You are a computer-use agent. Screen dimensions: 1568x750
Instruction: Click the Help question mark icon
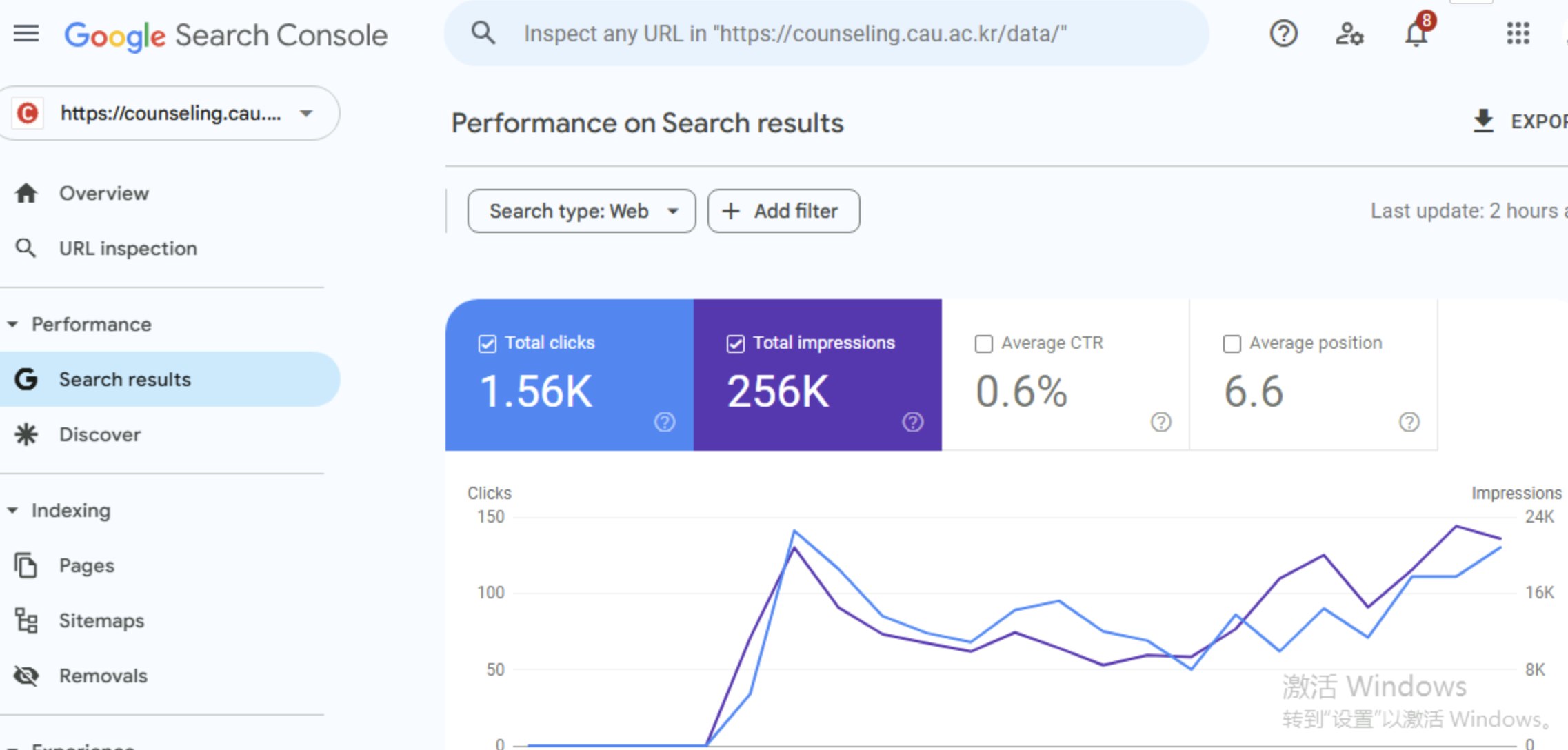pos(1283,33)
